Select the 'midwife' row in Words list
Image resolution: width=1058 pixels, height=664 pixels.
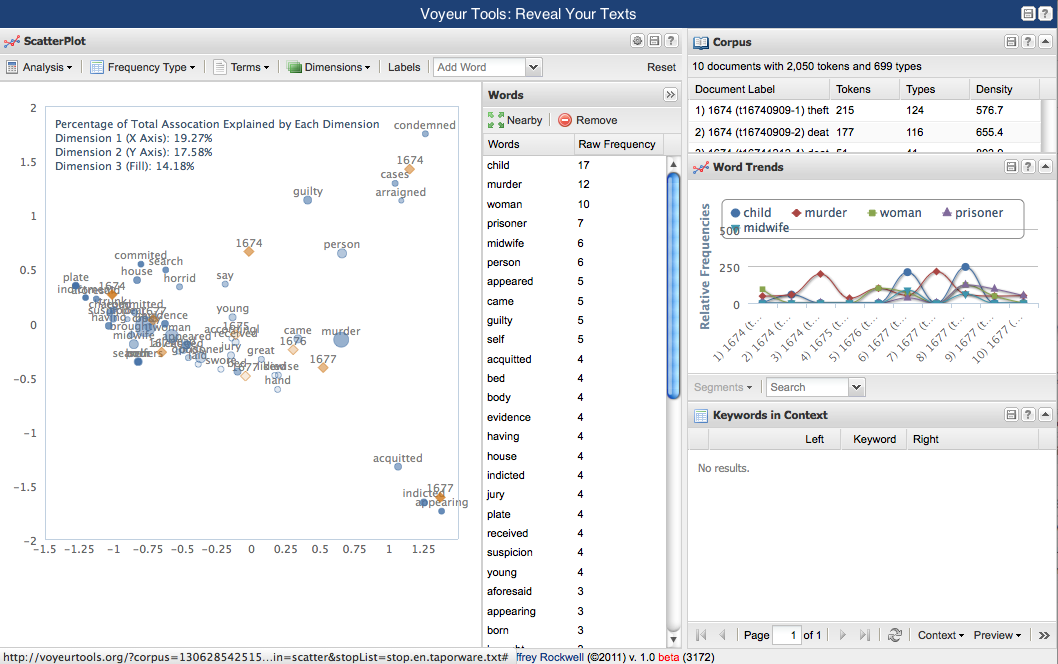click(x=575, y=243)
